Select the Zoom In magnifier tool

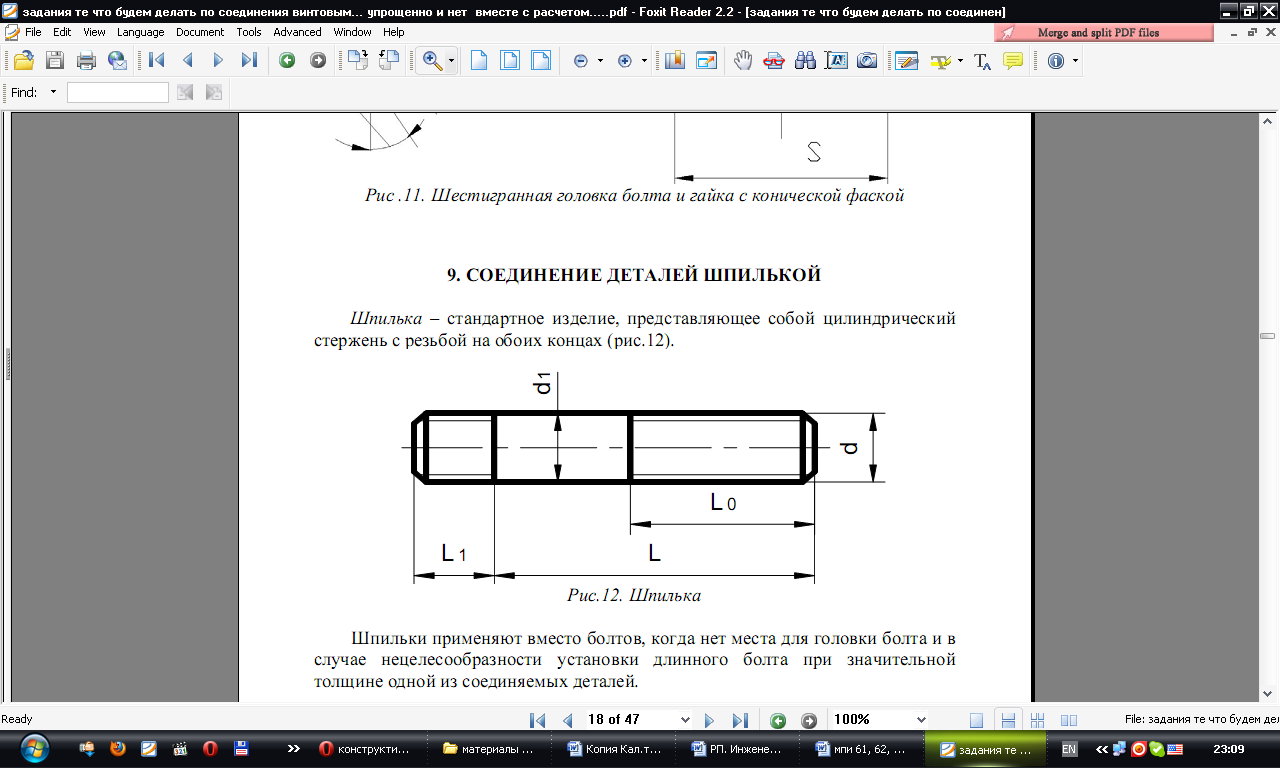point(432,61)
